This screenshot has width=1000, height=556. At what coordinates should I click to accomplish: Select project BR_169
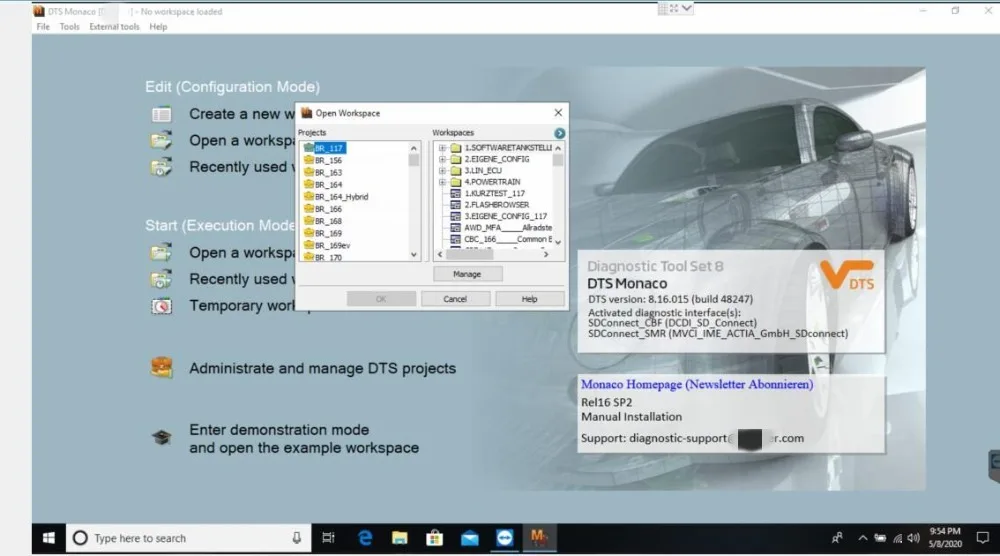click(328, 233)
